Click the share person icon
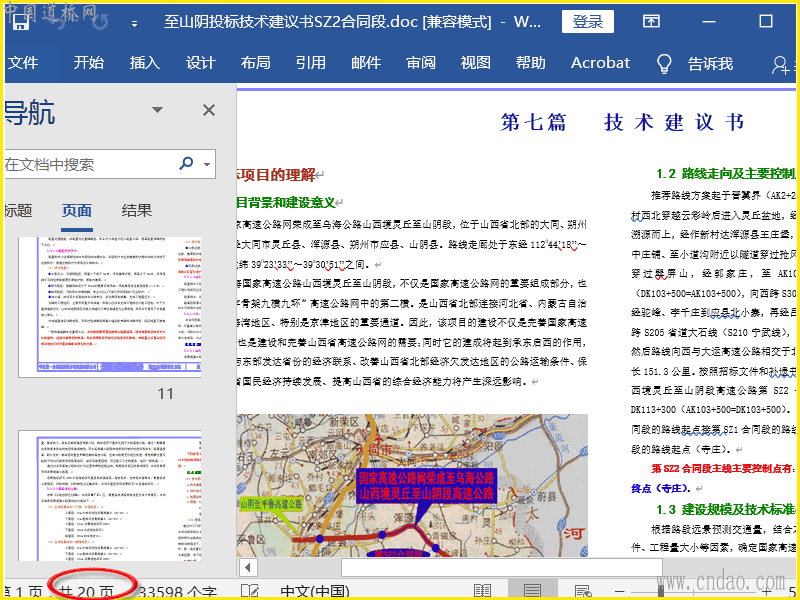 (782, 64)
